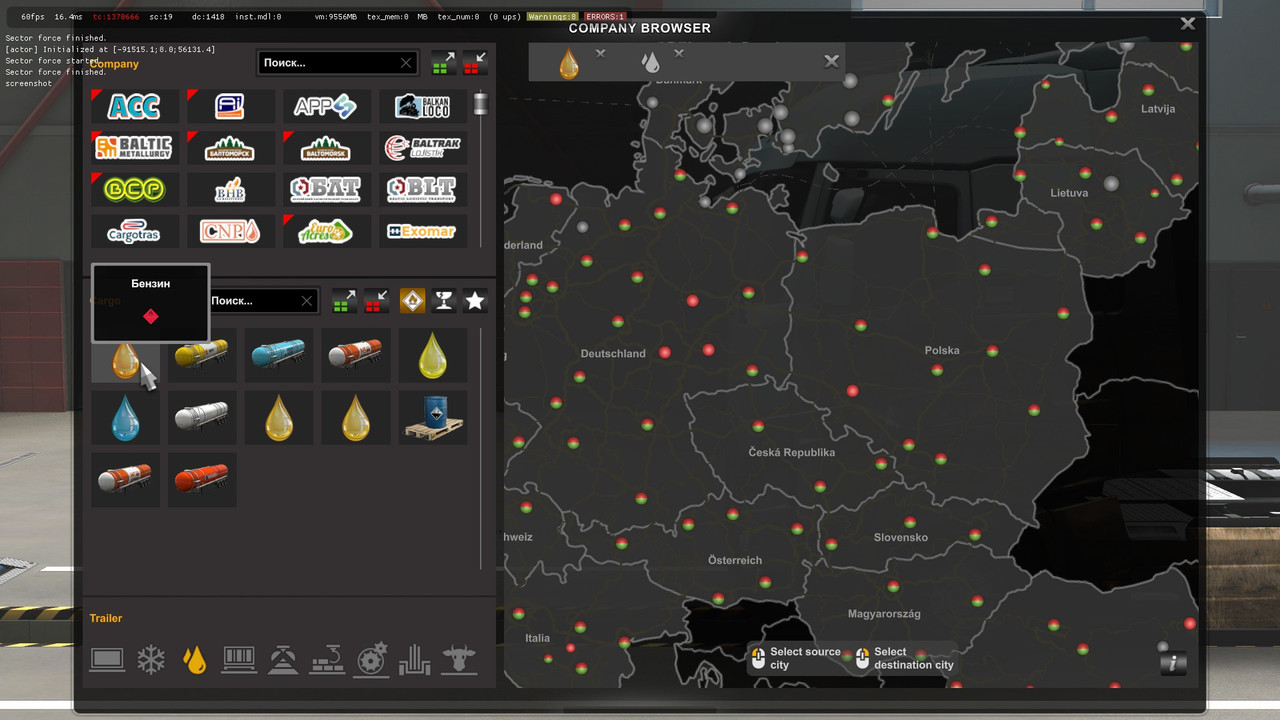Screen dimensions: 1280x720
Task: Select the BLT Baltic Logistic Transport logo
Action: pyautogui.click(x=423, y=189)
